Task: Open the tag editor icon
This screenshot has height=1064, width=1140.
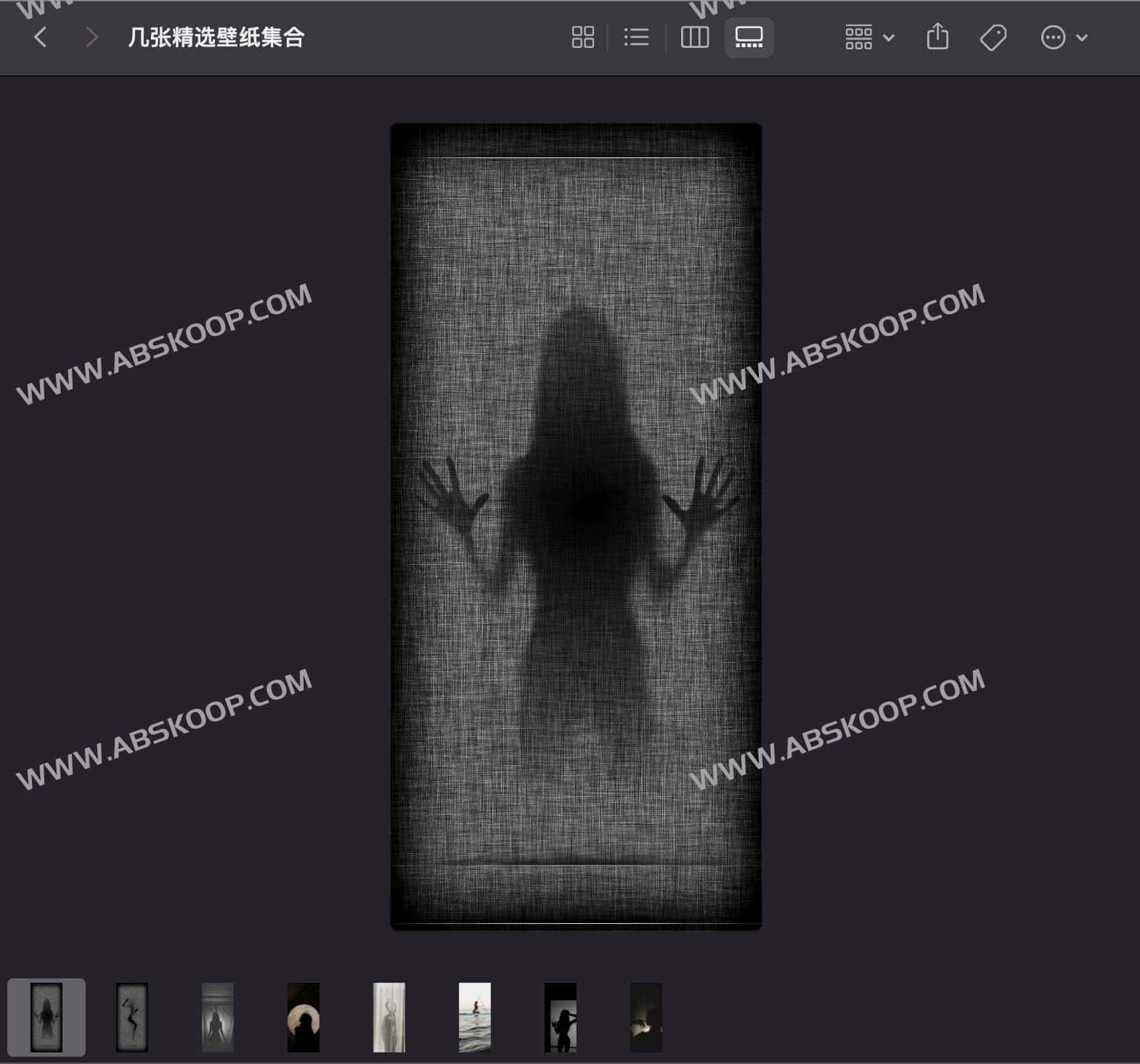Action: tap(993, 37)
